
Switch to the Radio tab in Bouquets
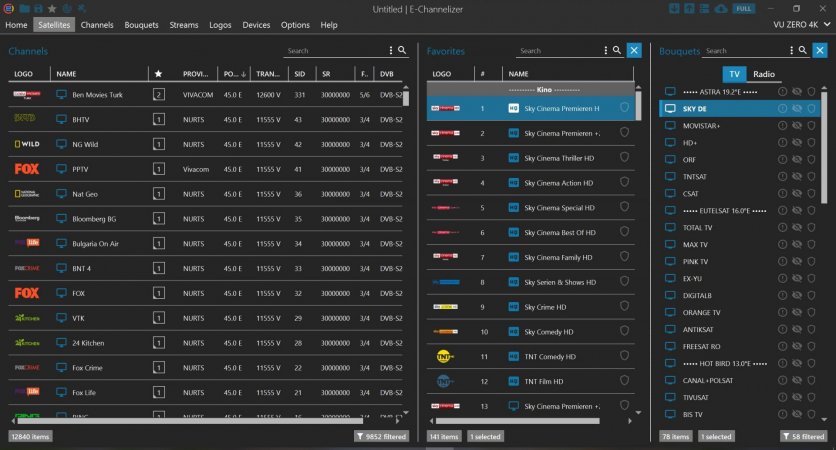coord(763,74)
